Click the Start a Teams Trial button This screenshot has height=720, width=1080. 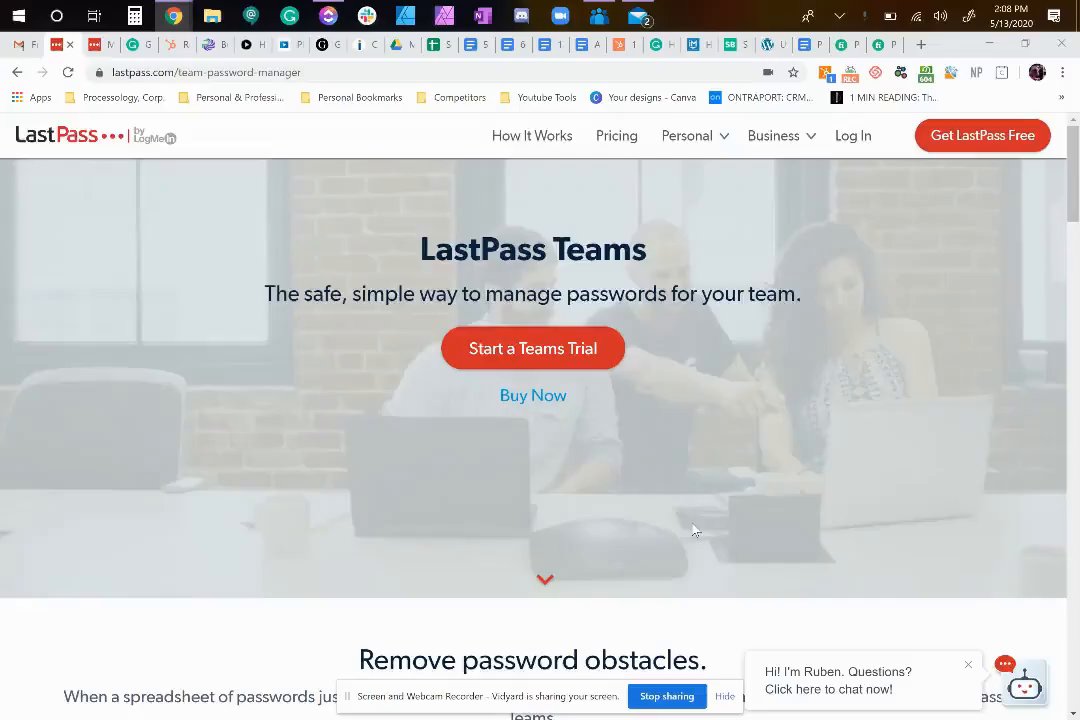(533, 348)
